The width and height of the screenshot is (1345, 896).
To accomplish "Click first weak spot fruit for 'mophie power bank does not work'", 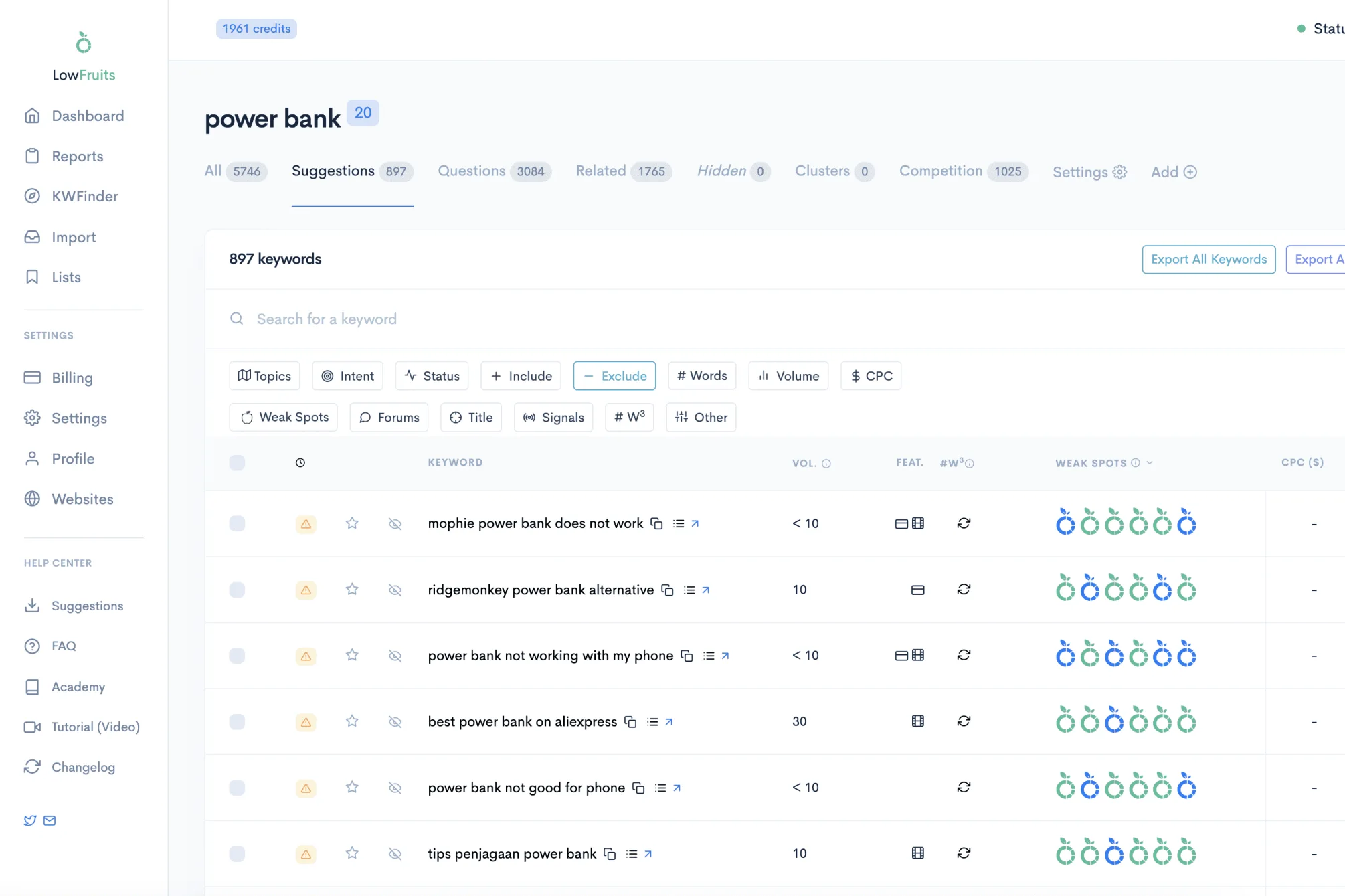I will tap(1065, 522).
